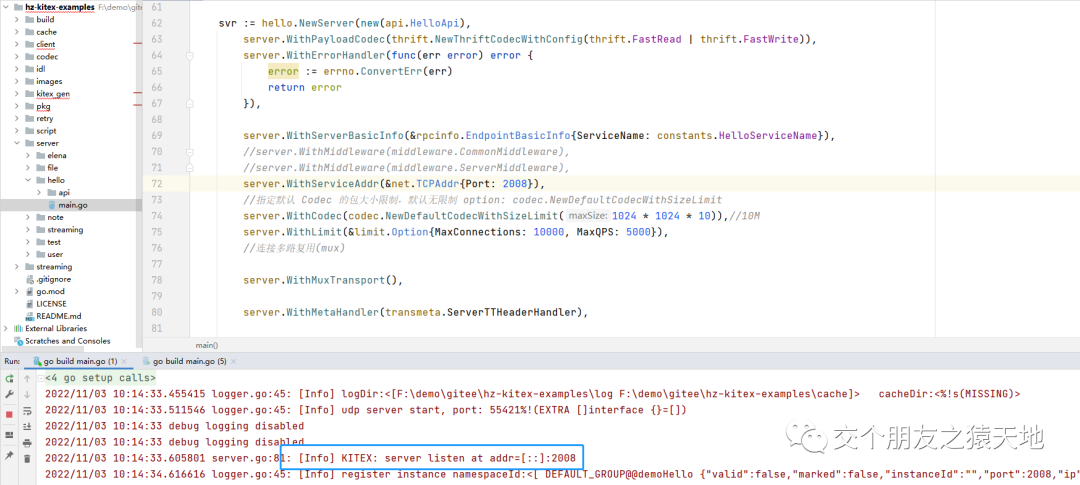Expand the codec folder

tap(17, 56)
